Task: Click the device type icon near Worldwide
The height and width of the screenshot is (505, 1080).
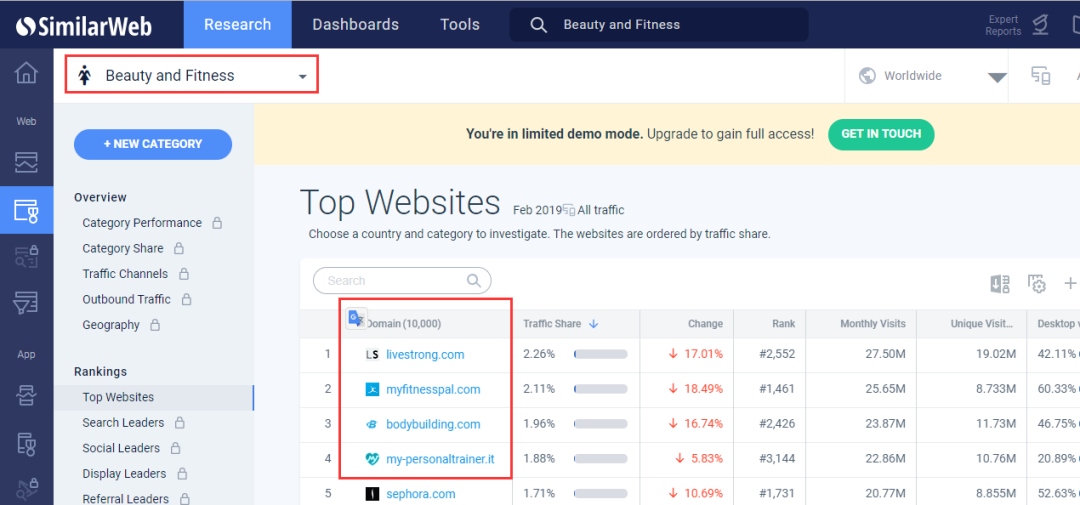Action: pos(1041,76)
